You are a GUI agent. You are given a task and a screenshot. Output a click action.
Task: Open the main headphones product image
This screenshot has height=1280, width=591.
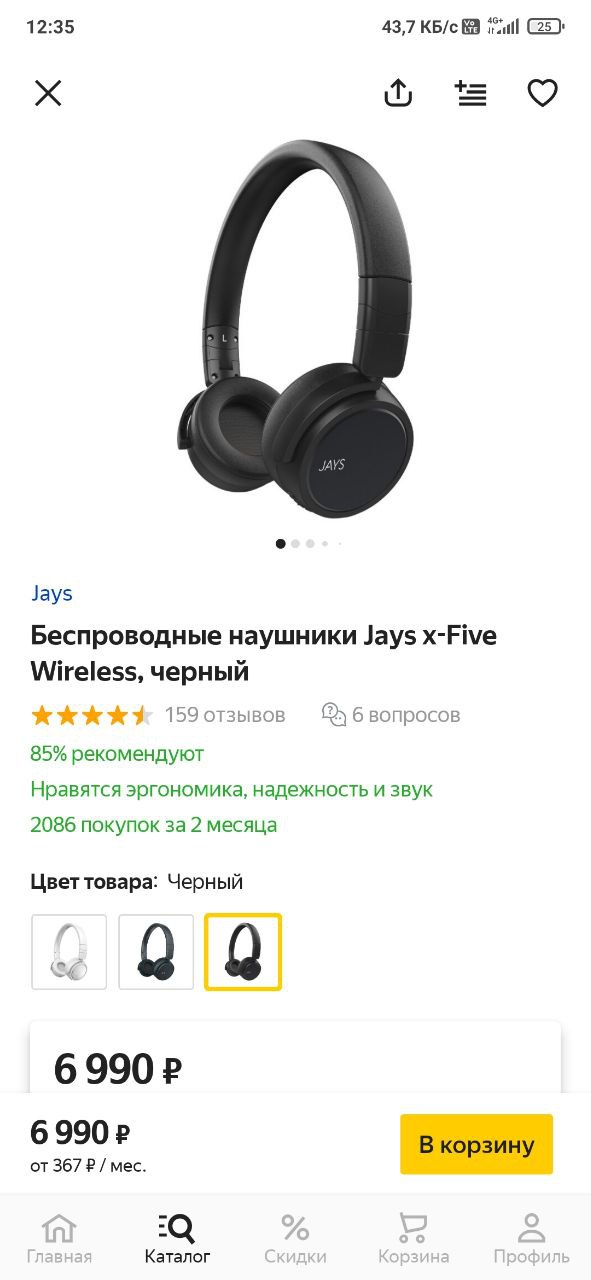296,330
